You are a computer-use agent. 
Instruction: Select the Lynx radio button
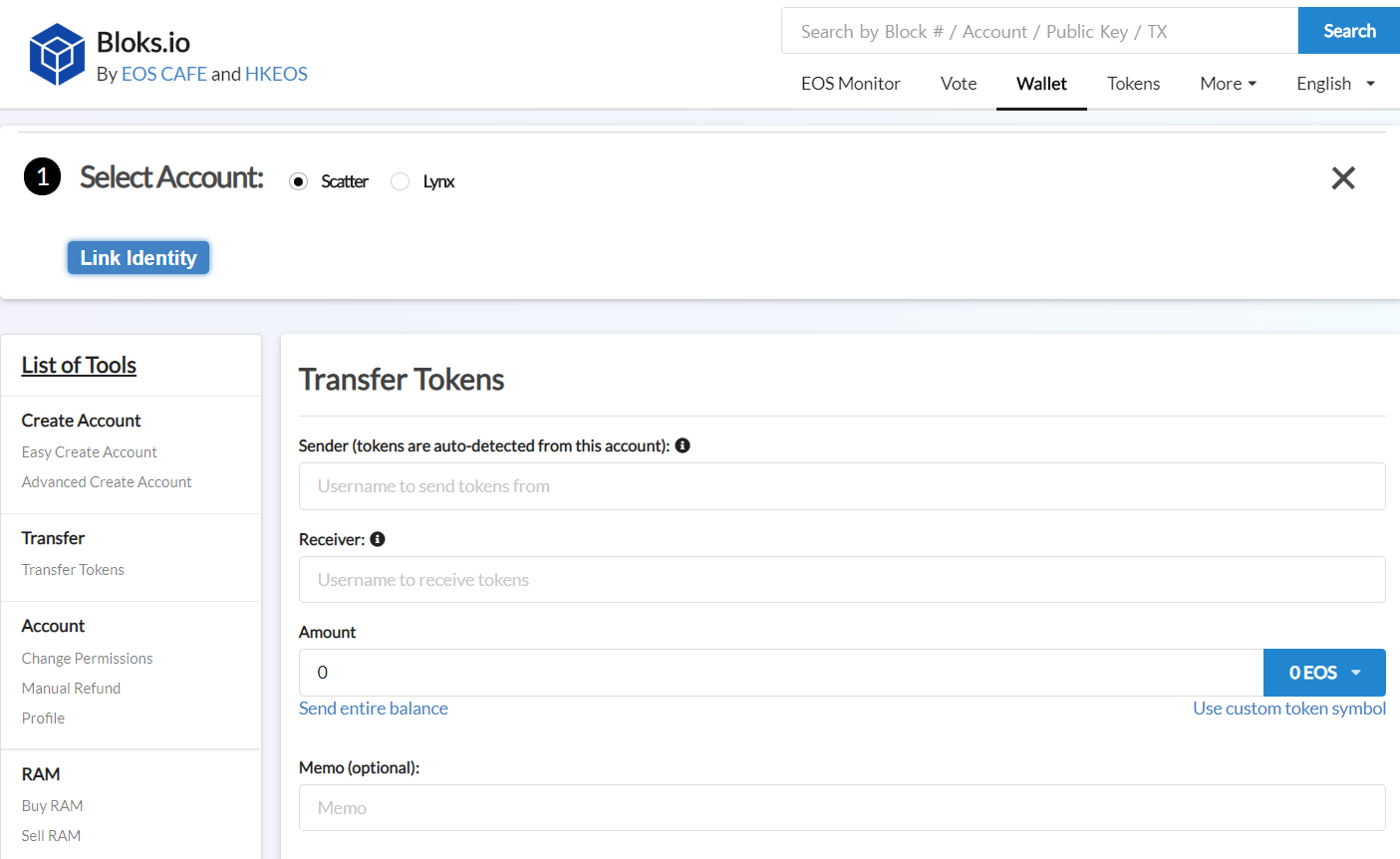pyautogui.click(x=400, y=181)
